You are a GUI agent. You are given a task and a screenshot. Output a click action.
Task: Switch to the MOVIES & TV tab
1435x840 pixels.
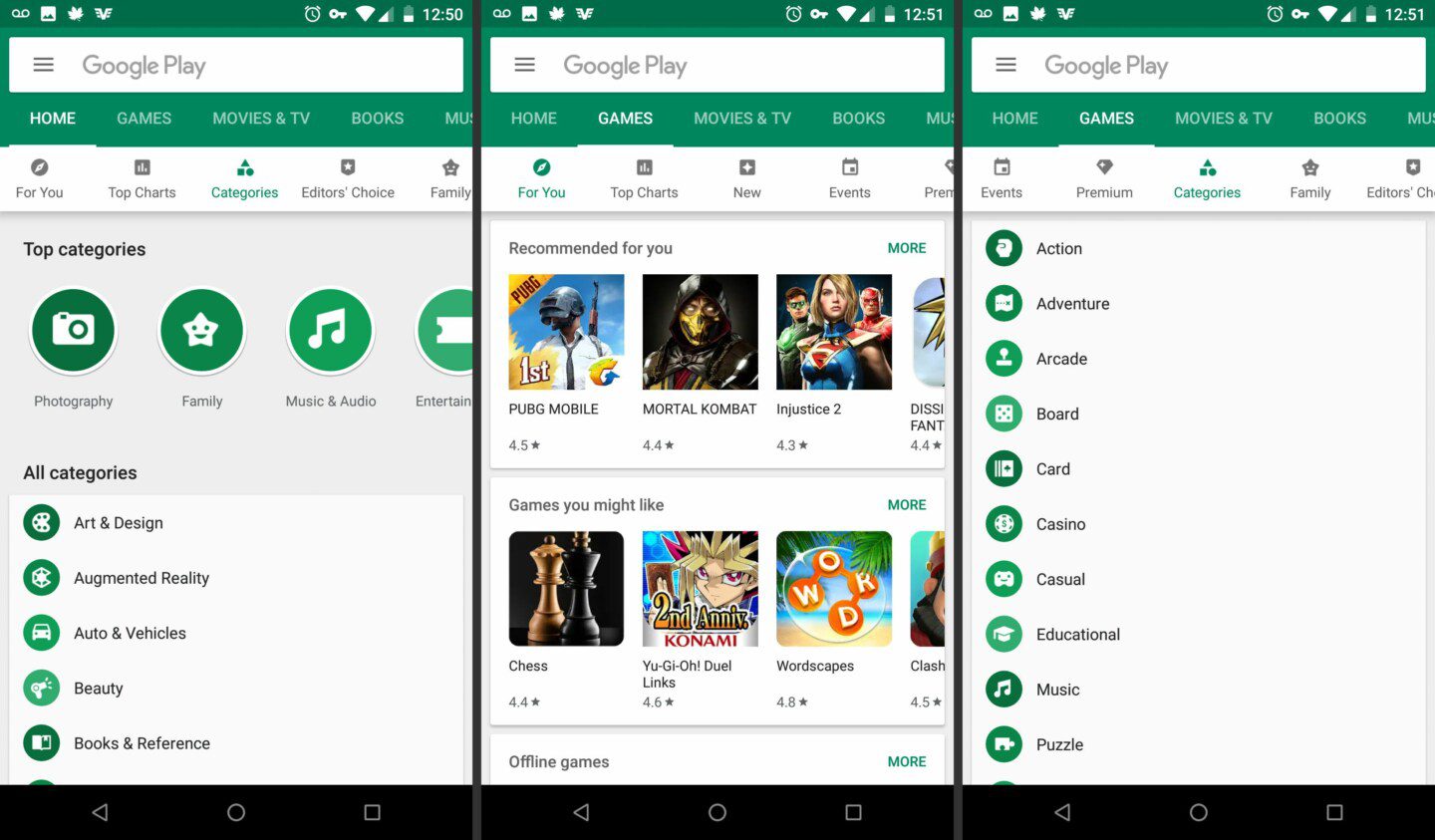click(x=260, y=119)
